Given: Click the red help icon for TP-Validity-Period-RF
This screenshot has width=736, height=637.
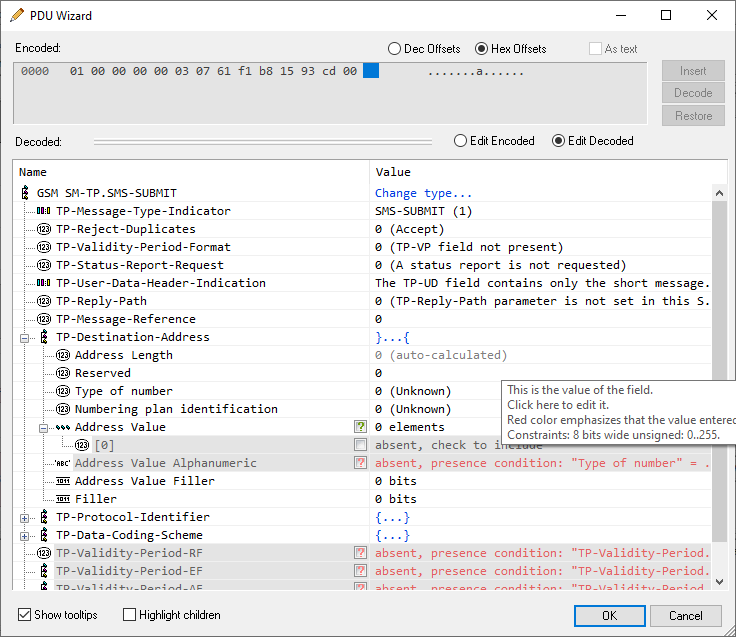Looking at the screenshot, I should 360,553.
